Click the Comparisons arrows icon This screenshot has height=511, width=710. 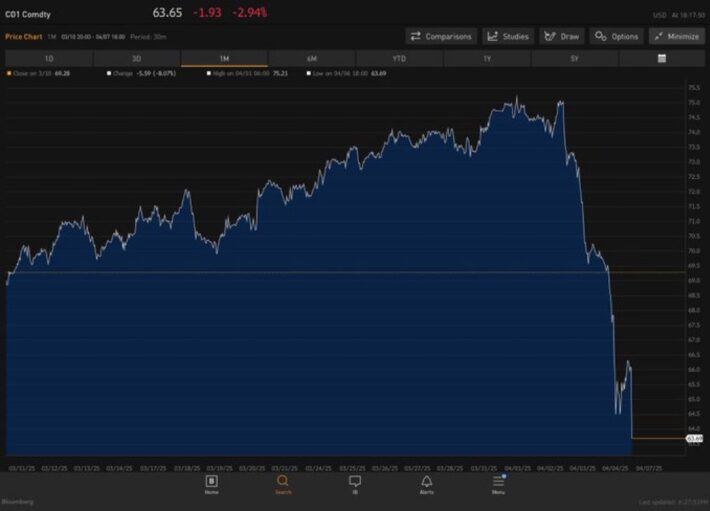click(x=415, y=37)
